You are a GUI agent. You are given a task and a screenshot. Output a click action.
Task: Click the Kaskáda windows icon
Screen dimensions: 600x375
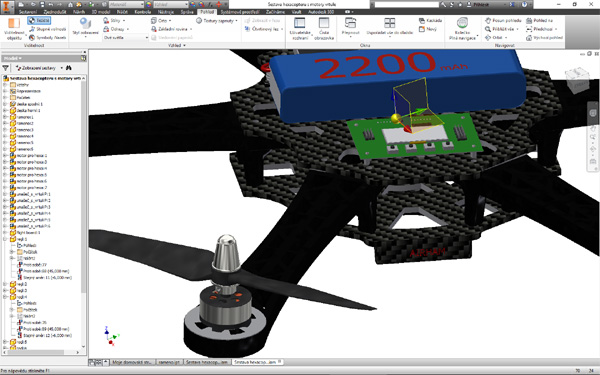pyautogui.click(x=430, y=21)
